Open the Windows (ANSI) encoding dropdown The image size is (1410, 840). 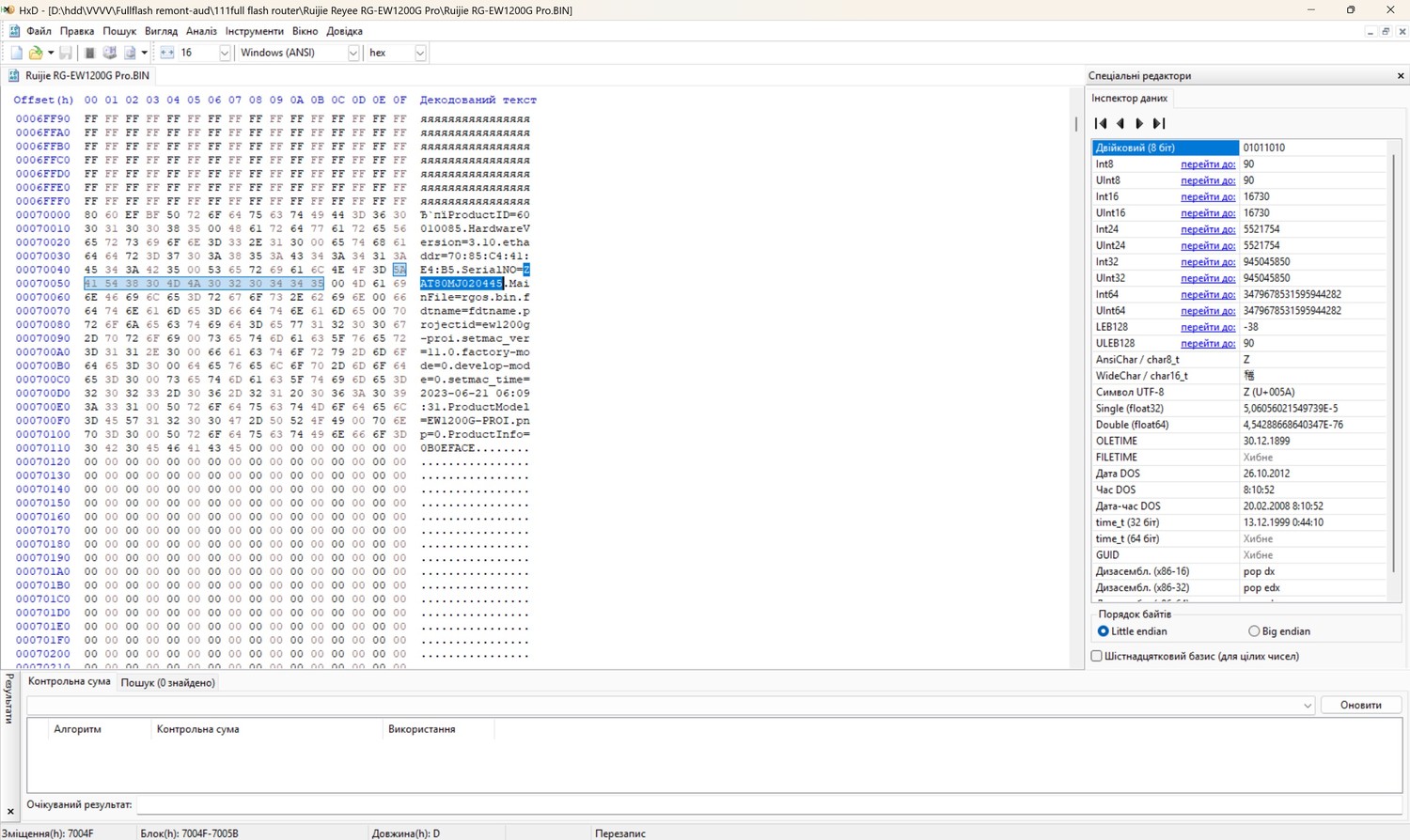(x=353, y=53)
